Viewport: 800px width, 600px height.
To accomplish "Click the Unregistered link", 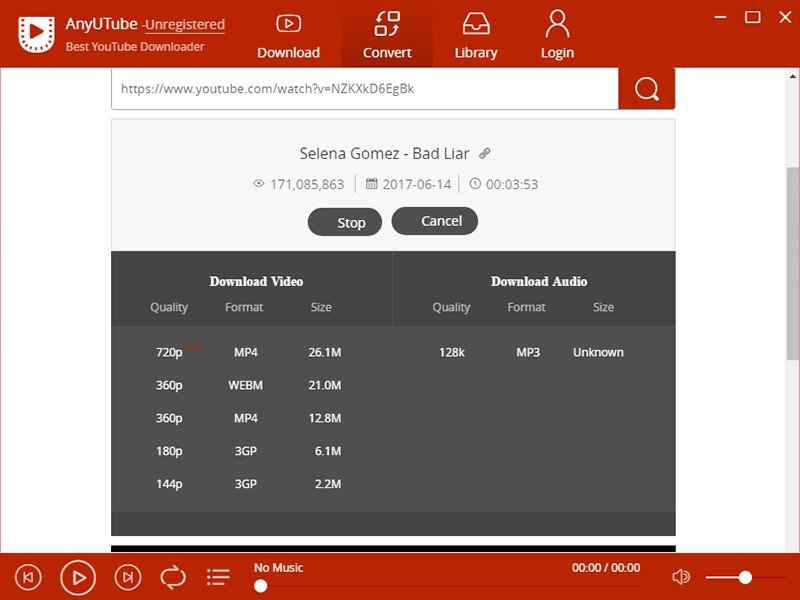I will [185, 24].
